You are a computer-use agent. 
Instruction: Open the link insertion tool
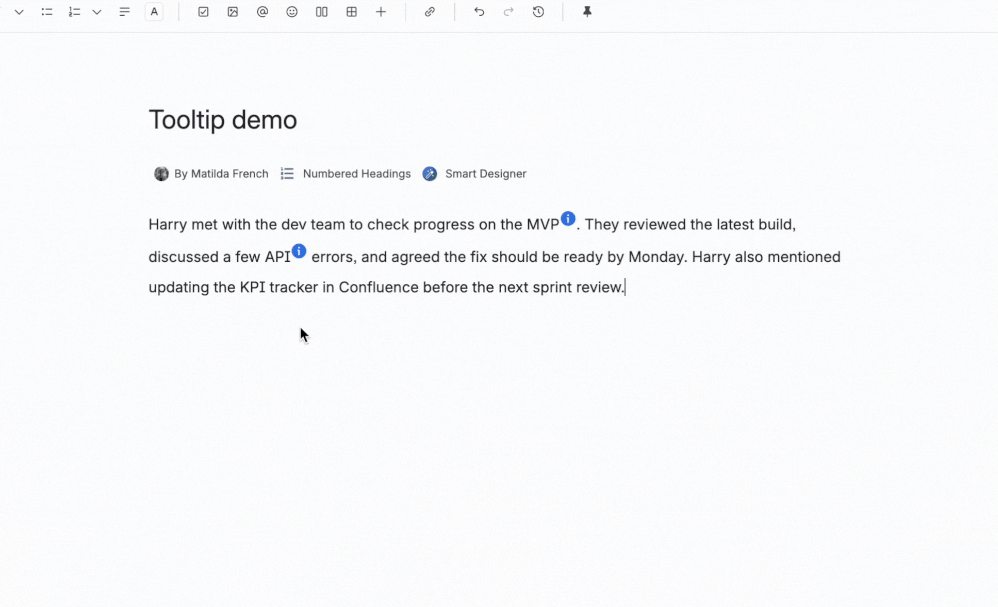point(430,11)
